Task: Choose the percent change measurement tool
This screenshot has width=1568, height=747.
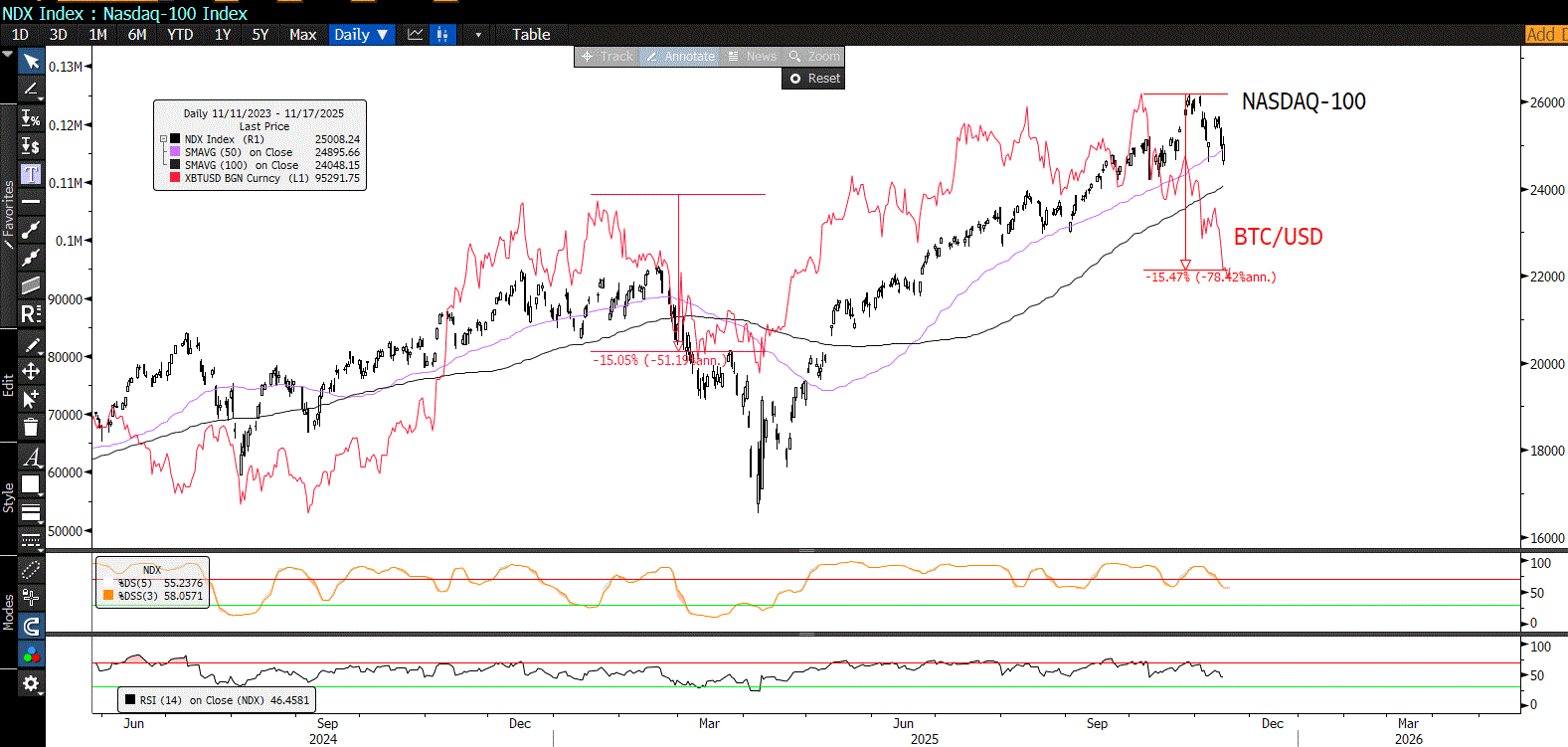Action: coord(31,119)
